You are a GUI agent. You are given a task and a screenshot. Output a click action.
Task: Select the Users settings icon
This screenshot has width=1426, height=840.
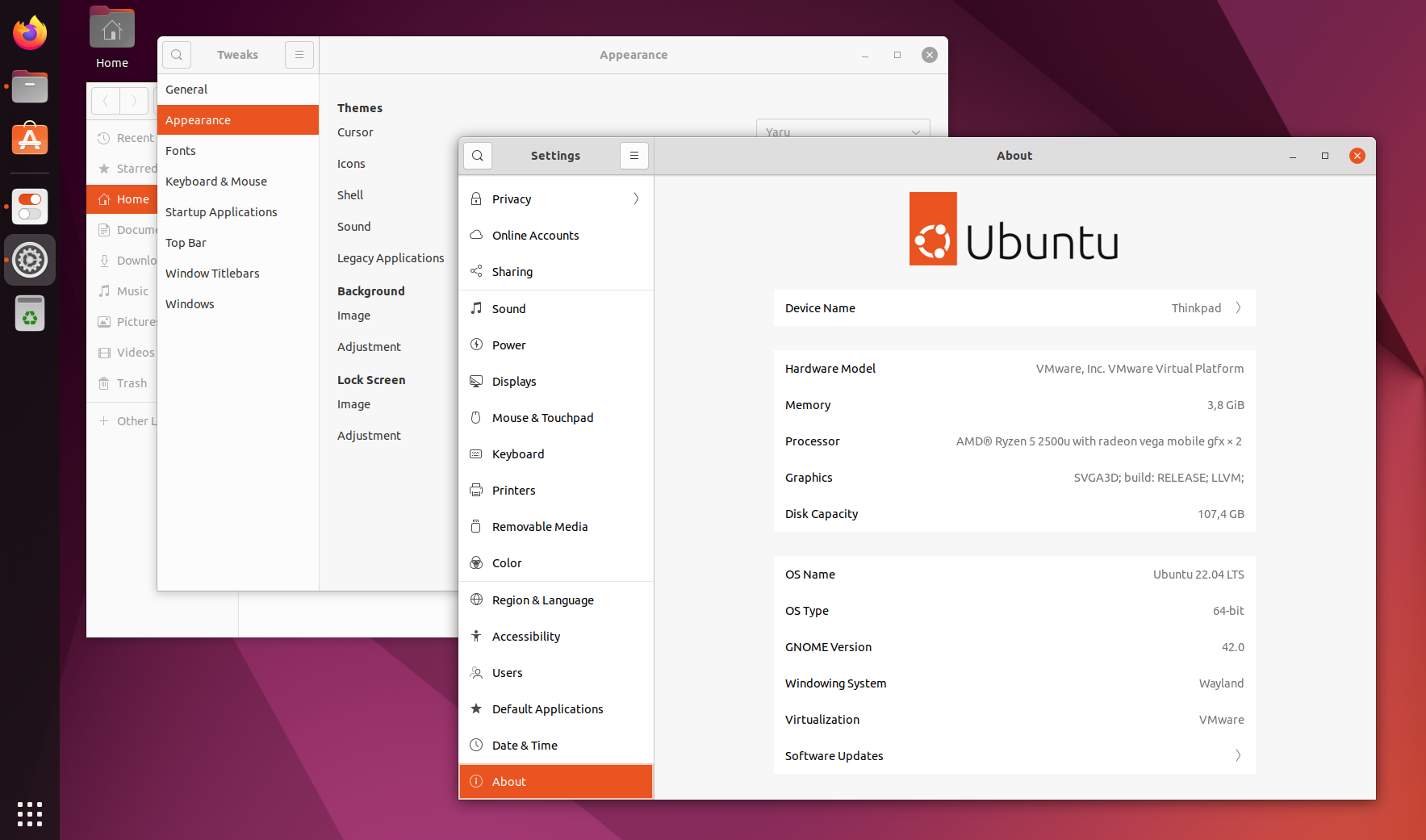tap(477, 672)
